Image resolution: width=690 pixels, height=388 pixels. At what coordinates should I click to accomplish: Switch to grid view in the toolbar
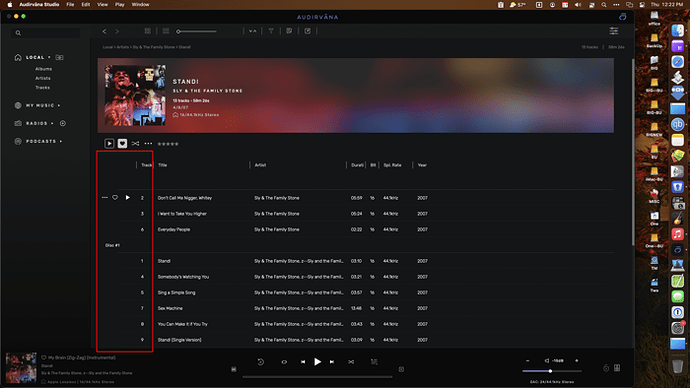147,31
